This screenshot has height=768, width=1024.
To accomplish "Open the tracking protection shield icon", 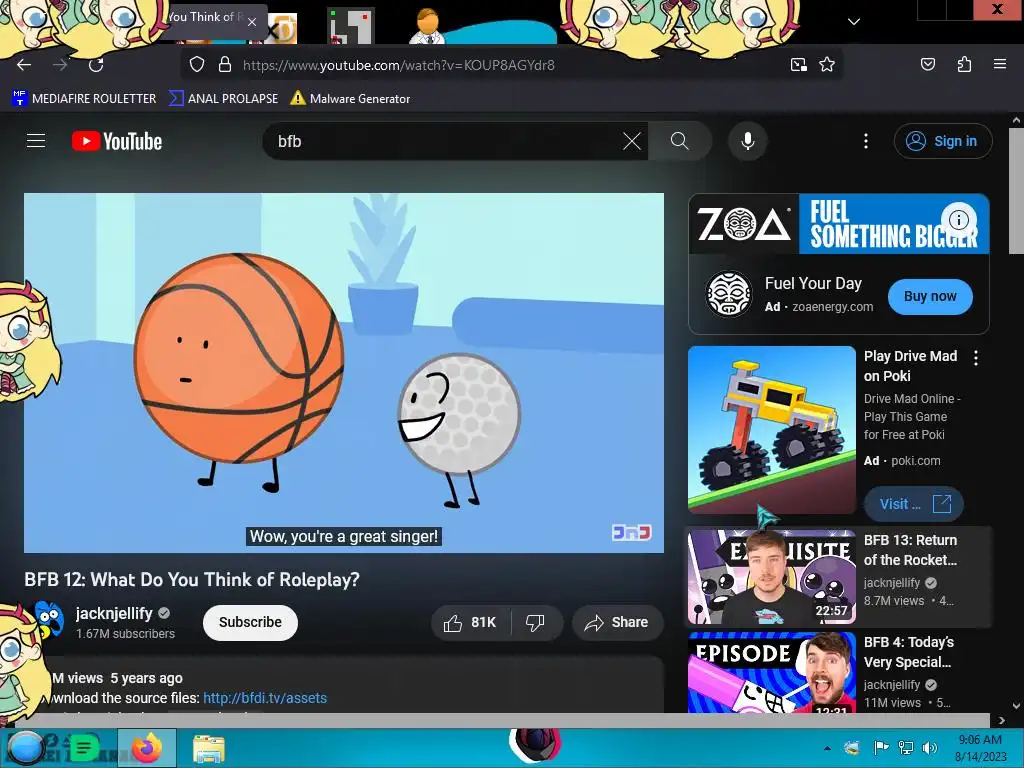I will [x=197, y=65].
